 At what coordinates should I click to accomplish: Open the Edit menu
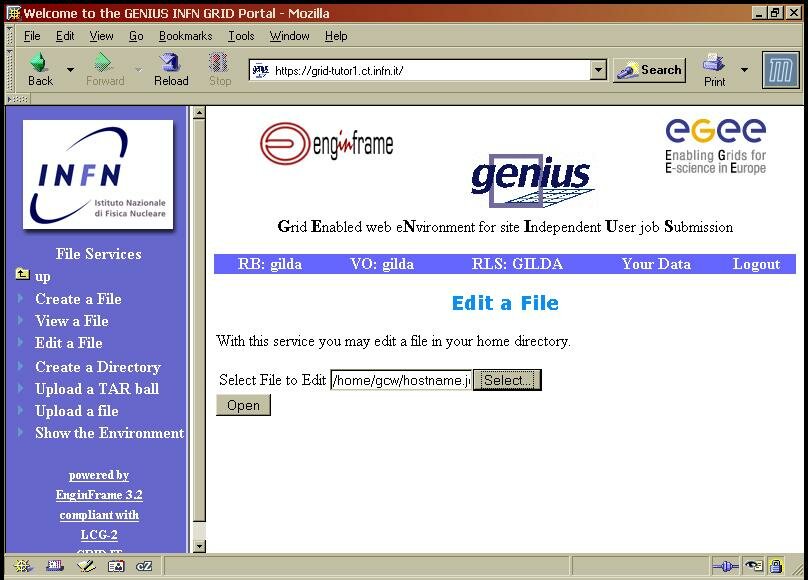(65, 36)
